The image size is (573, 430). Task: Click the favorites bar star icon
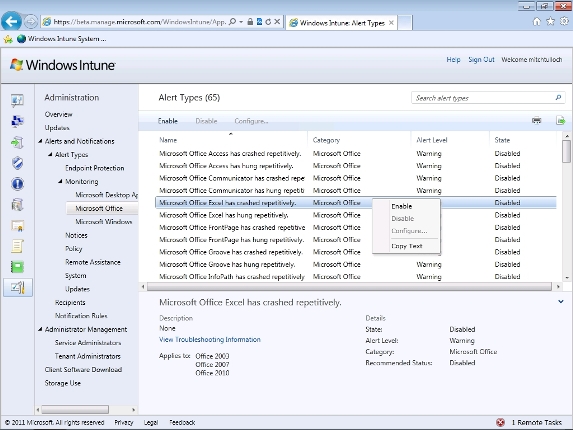pos(8,39)
